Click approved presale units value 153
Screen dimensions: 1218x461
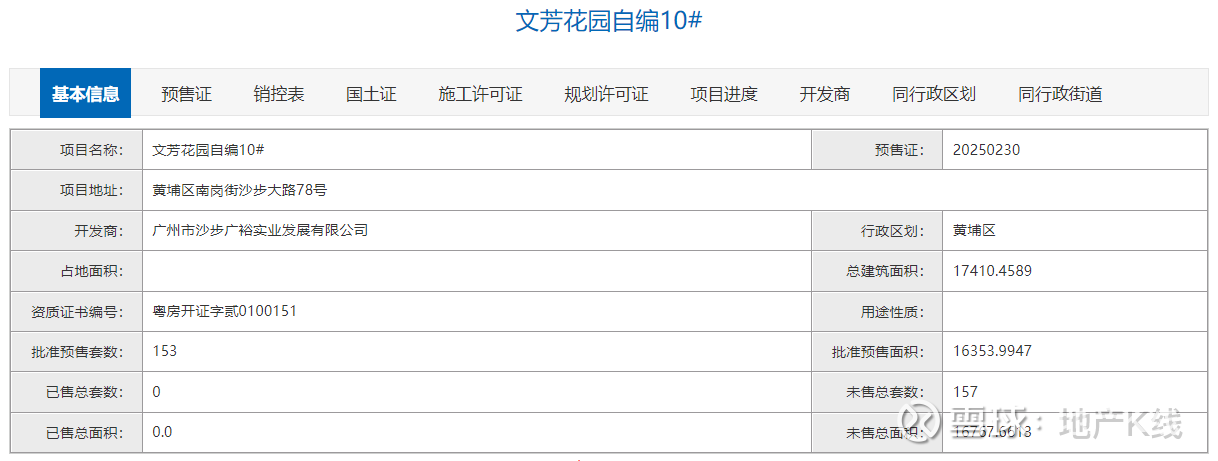pyautogui.click(x=165, y=351)
